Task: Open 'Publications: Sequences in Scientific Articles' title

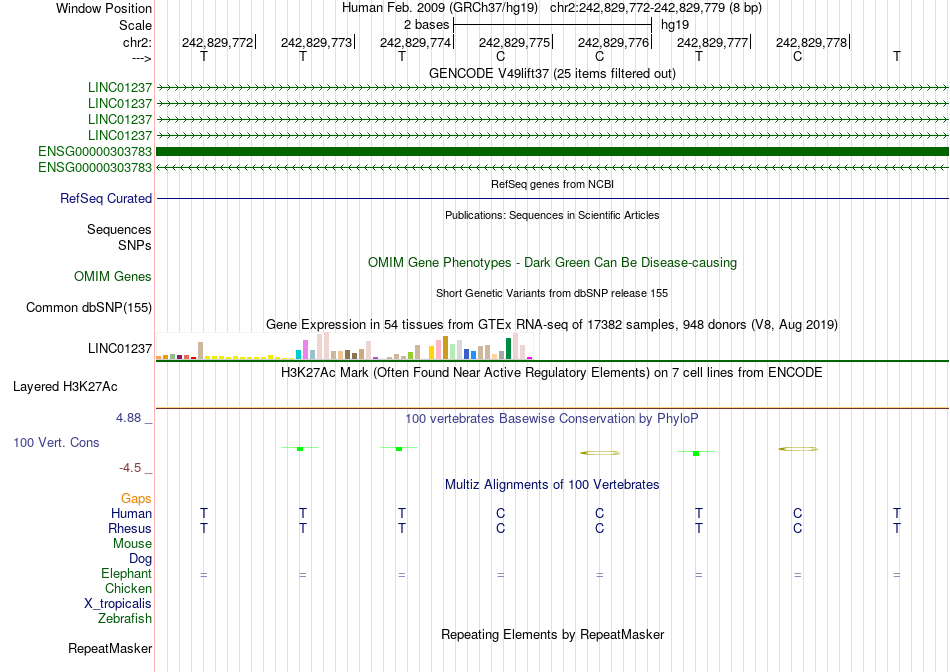Action: pyautogui.click(x=552, y=215)
